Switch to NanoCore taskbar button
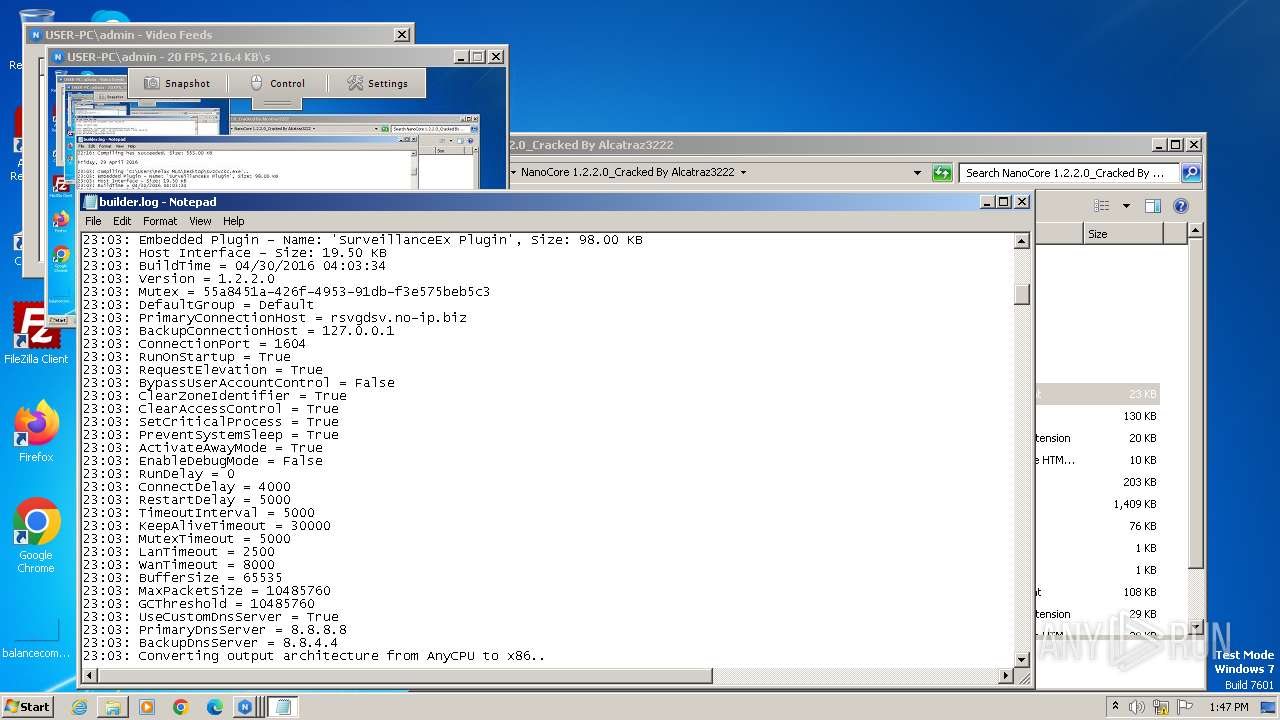This screenshot has height=720, width=1280. [245, 707]
